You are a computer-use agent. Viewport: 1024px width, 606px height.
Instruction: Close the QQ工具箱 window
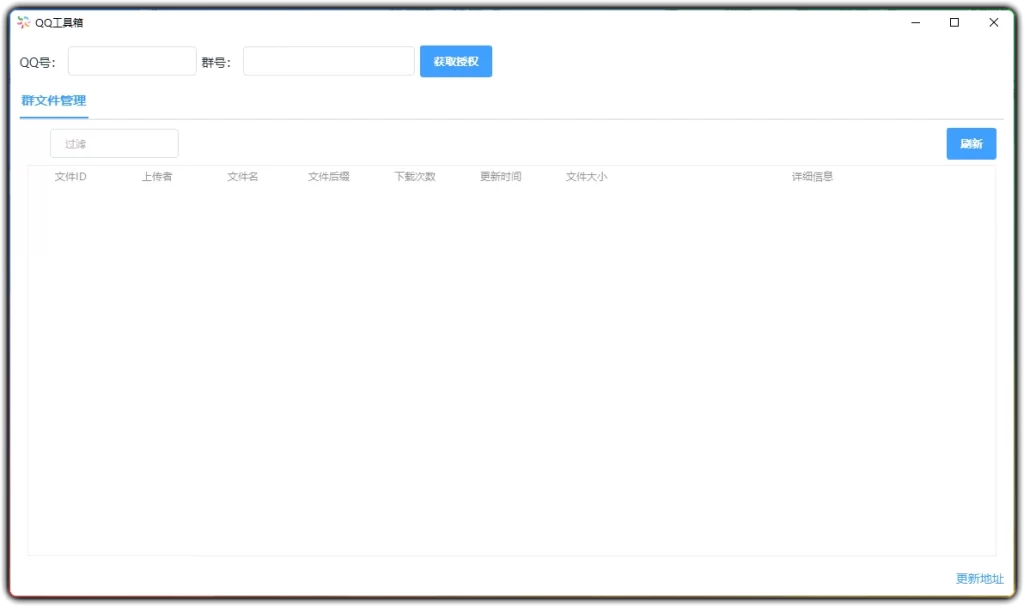993,21
